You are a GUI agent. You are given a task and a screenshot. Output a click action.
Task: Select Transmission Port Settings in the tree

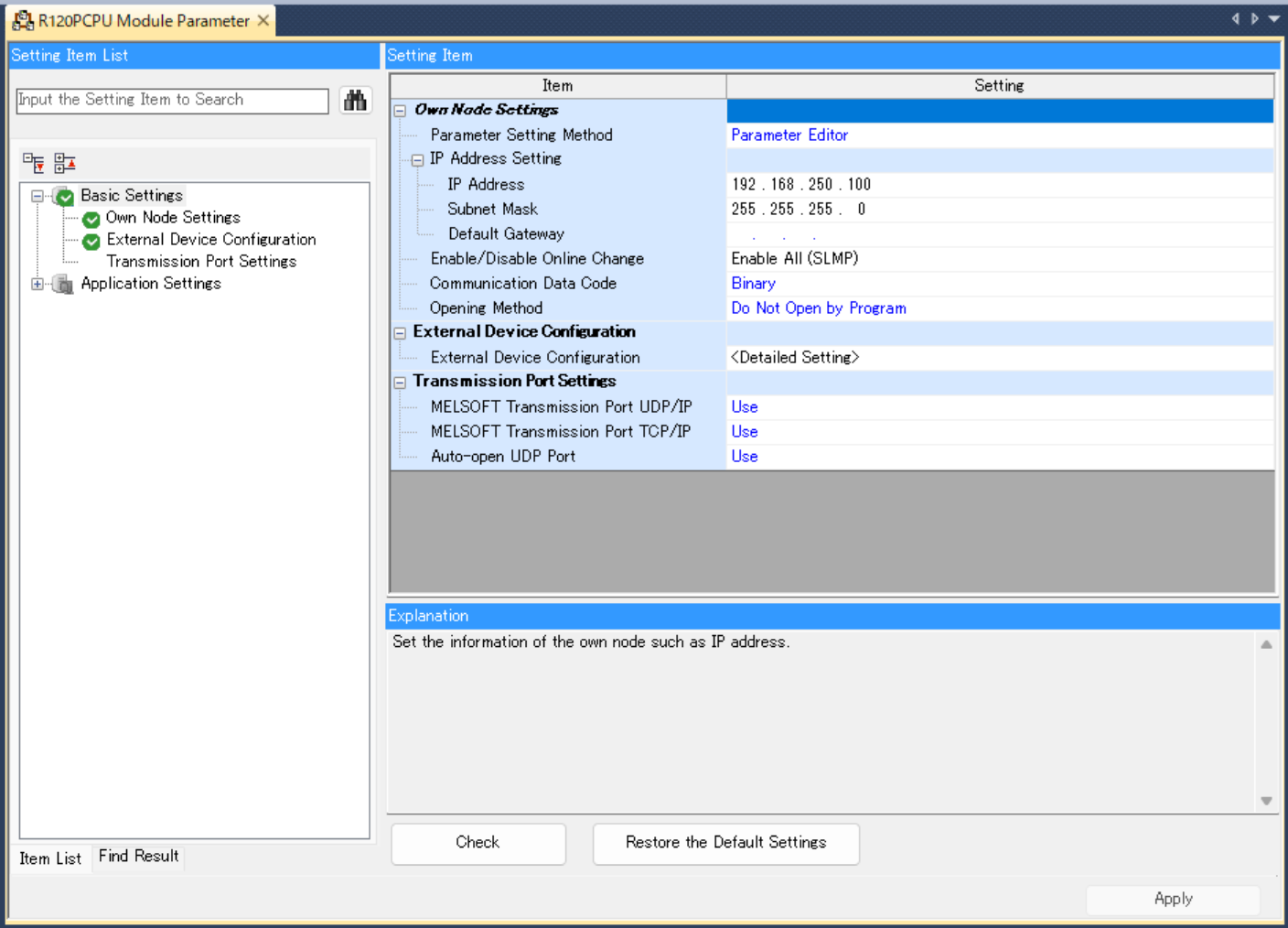click(x=201, y=262)
